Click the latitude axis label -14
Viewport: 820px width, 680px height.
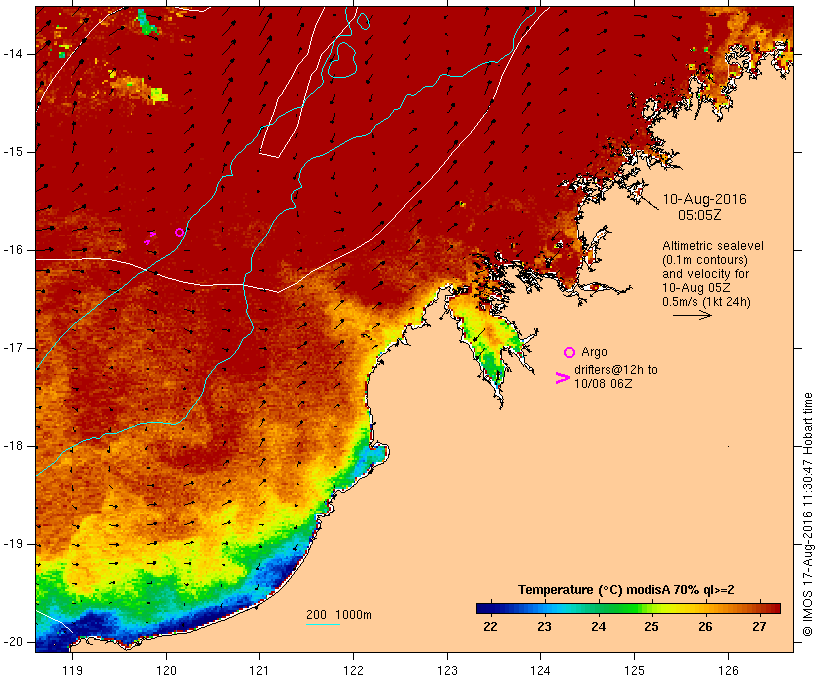13,54
